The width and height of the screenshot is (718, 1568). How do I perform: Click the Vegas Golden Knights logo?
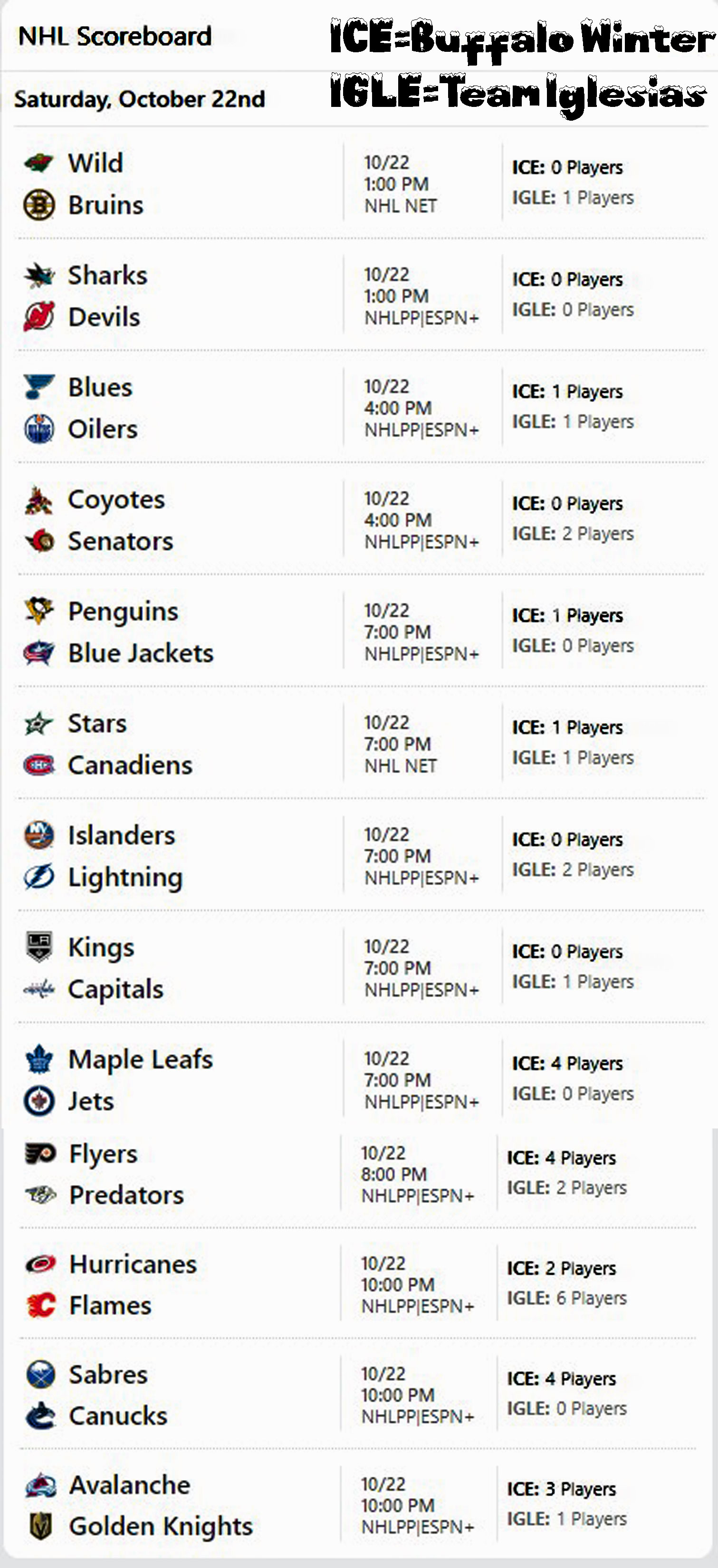tap(41, 1526)
